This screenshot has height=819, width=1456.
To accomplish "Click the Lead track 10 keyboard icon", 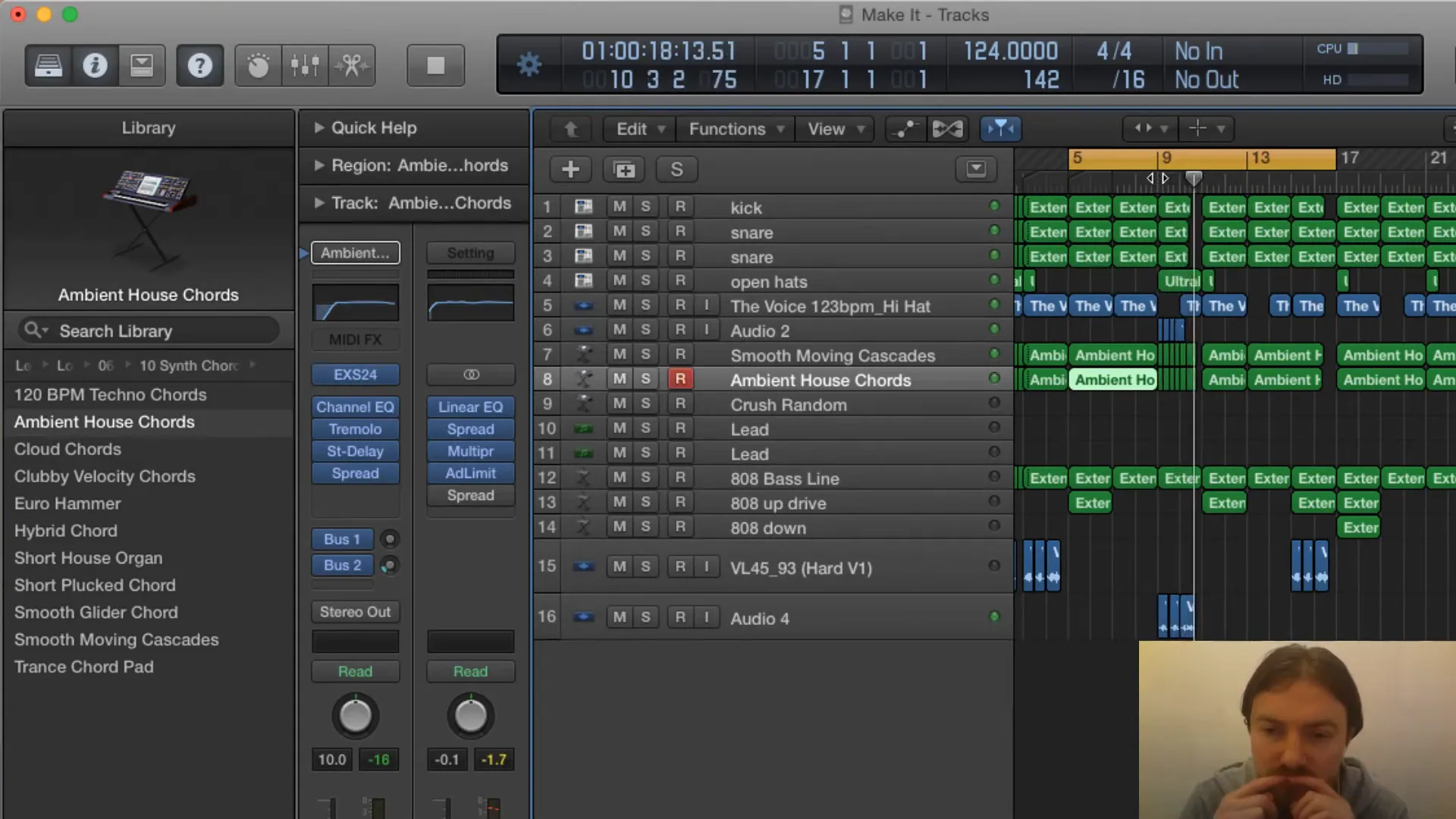I will tap(583, 428).
